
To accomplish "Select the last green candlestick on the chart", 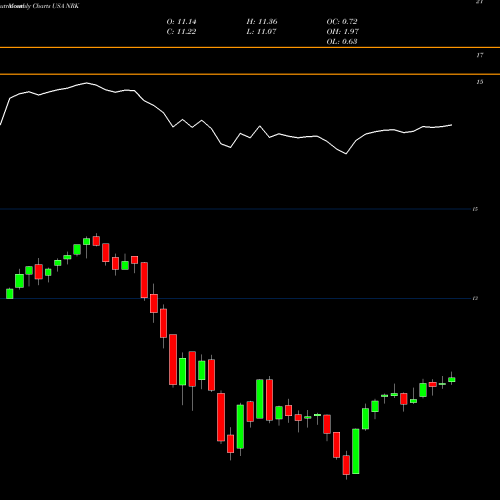I will (452, 379).
